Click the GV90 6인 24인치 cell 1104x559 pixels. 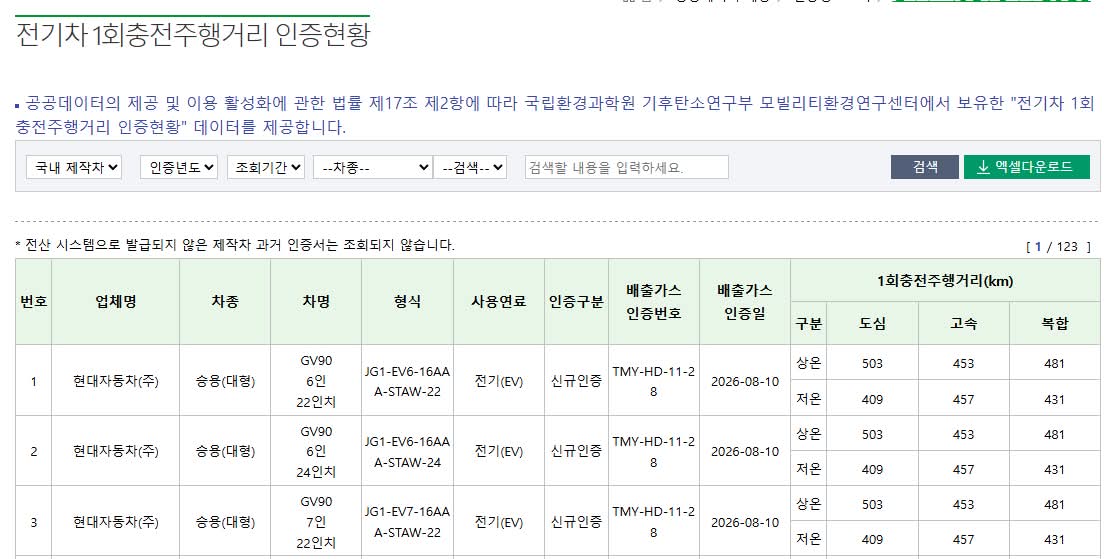tap(316, 451)
